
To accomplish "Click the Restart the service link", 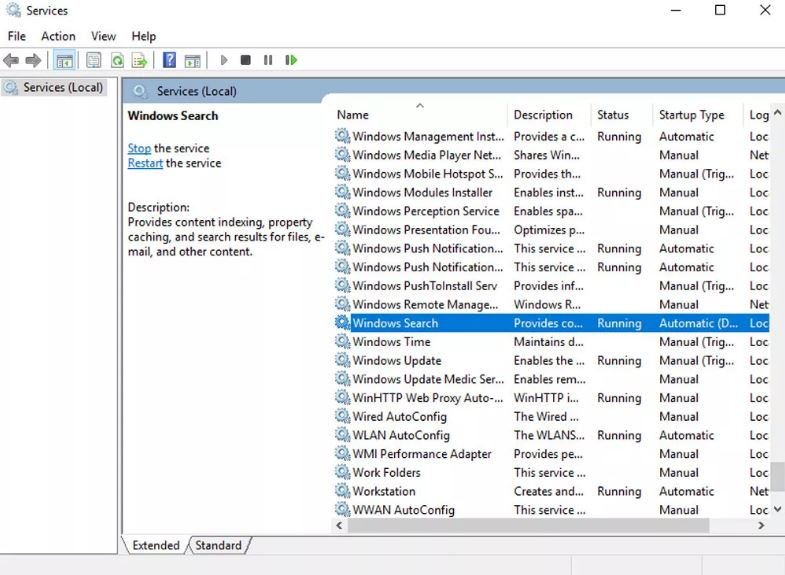I will pyautogui.click(x=145, y=163).
